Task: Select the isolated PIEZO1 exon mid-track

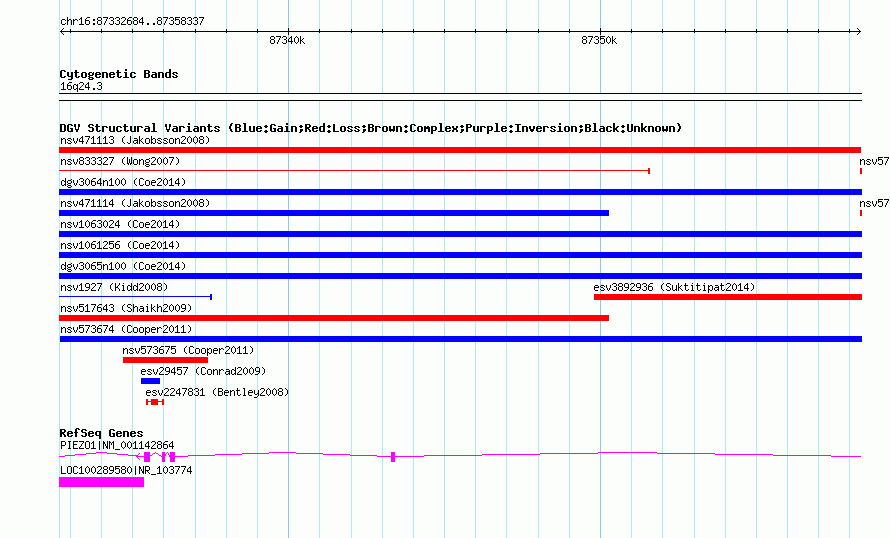Action: click(393, 457)
